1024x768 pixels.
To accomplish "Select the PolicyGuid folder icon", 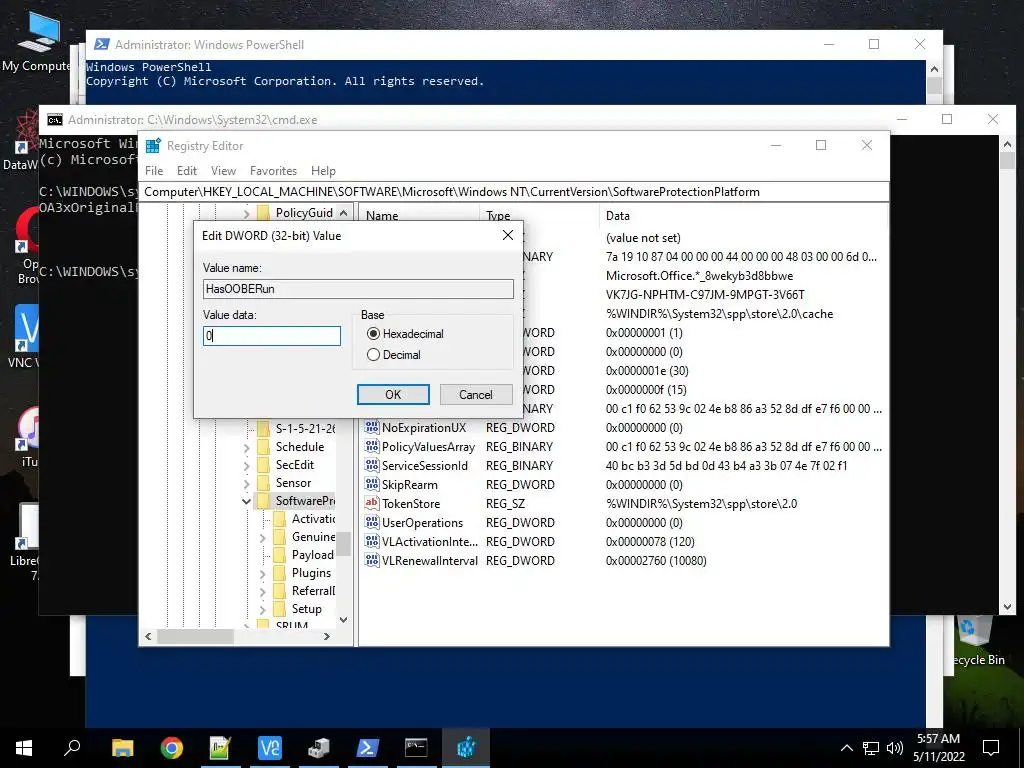I will (263, 212).
